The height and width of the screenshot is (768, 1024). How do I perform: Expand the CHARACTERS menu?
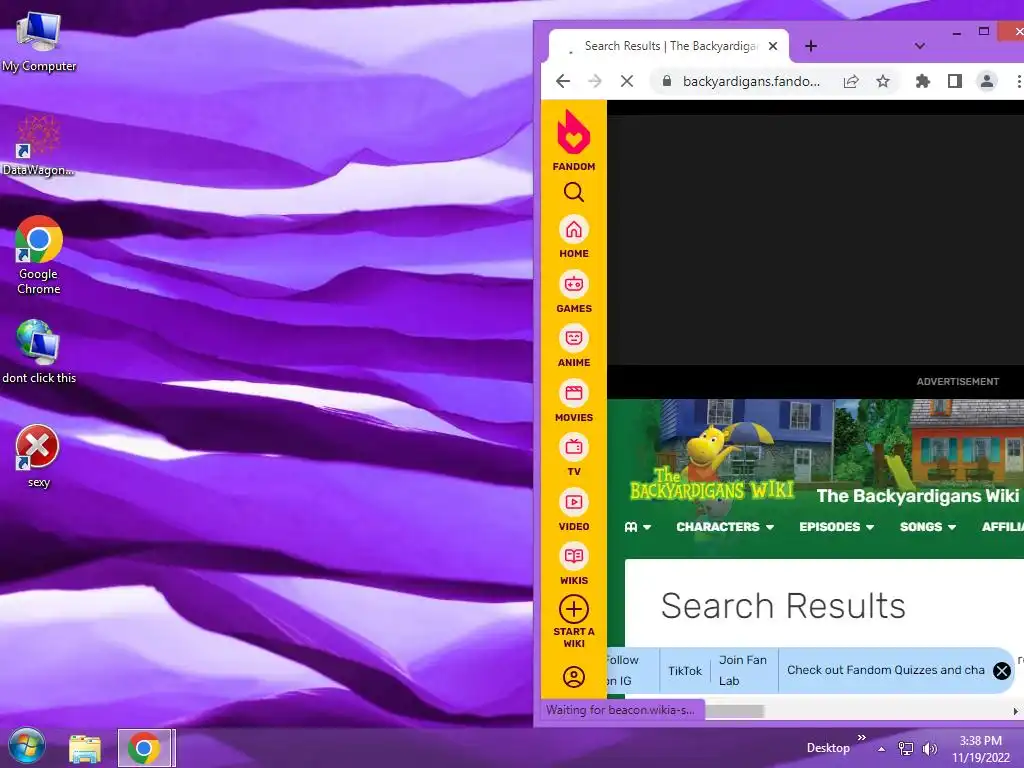point(725,526)
